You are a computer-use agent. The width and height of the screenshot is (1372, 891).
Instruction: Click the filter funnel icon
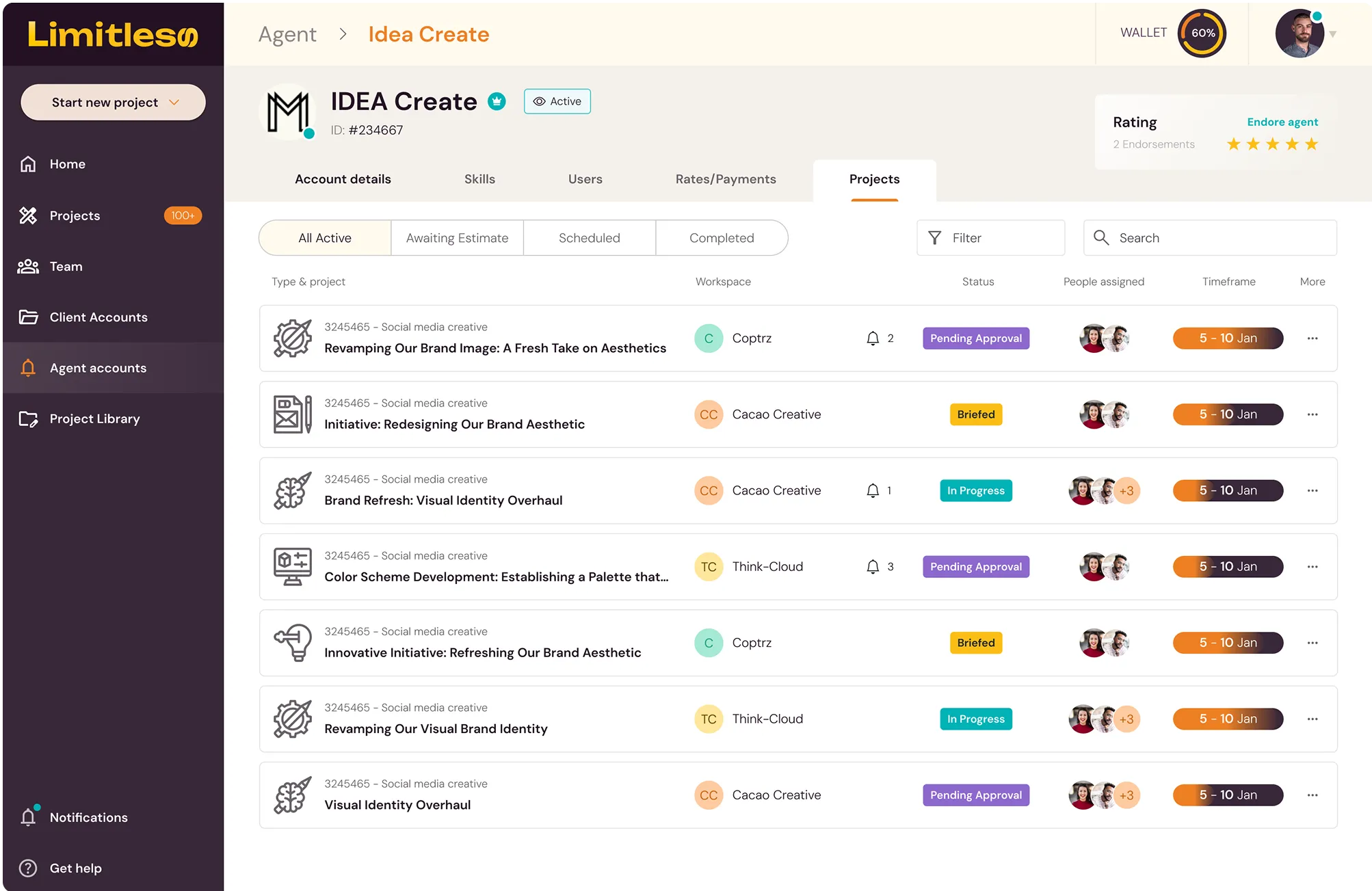coord(934,238)
